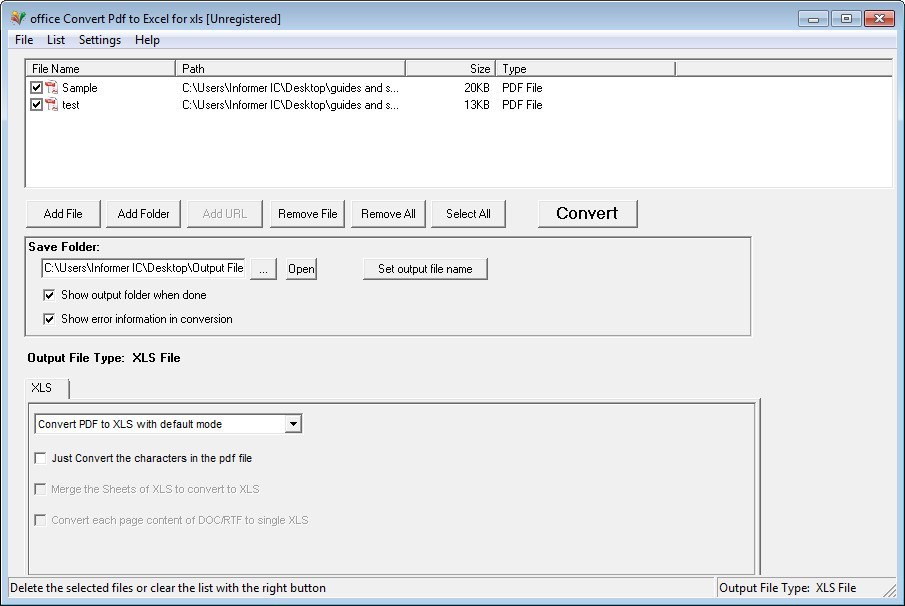This screenshot has height=606, width=905.
Task: Start conversion with the Convert button
Action: [588, 214]
